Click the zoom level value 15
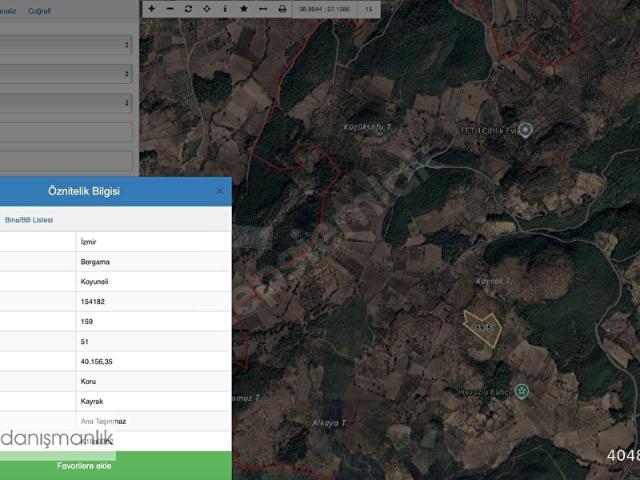The height and width of the screenshot is (480, 640). 369,9
